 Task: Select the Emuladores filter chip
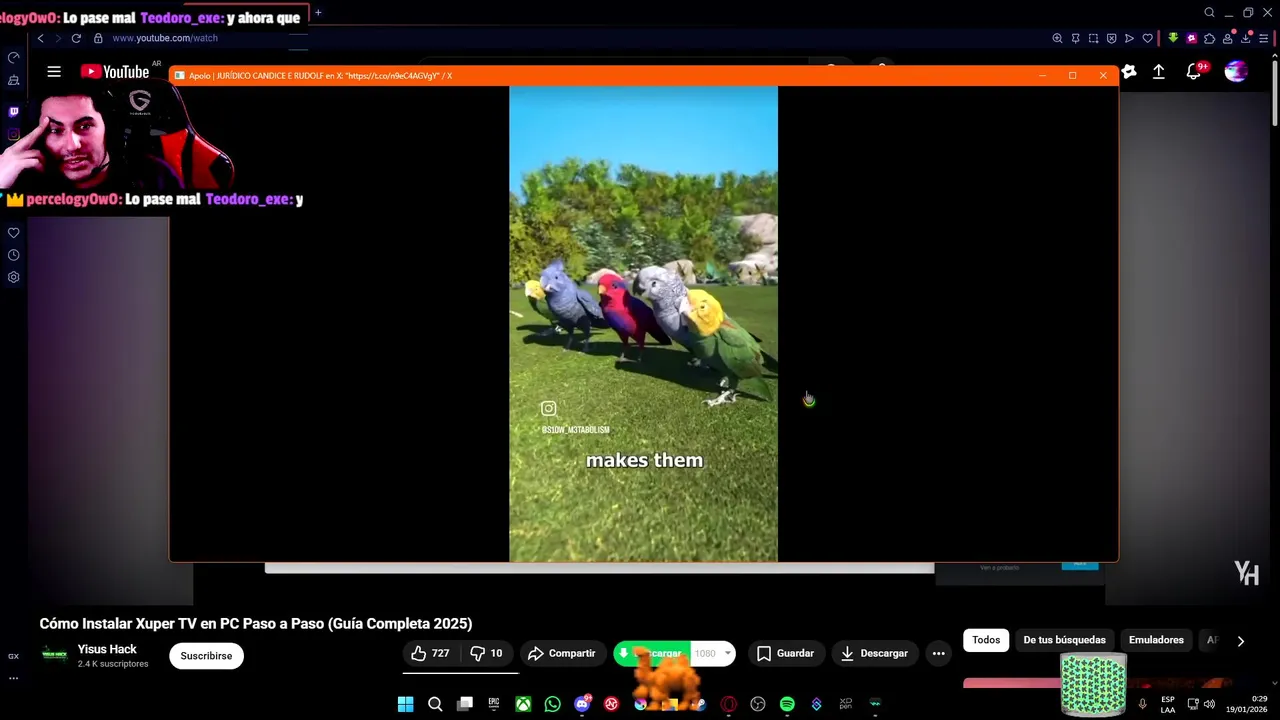click(1156, 640)
